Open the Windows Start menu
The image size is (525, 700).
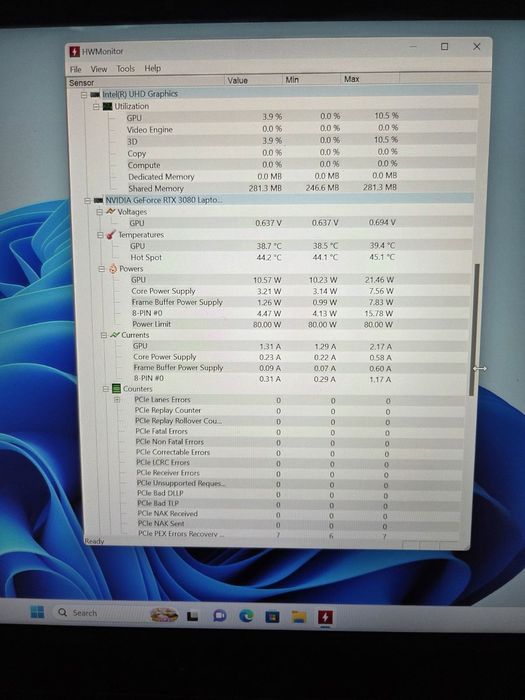[x=37, y=612]
